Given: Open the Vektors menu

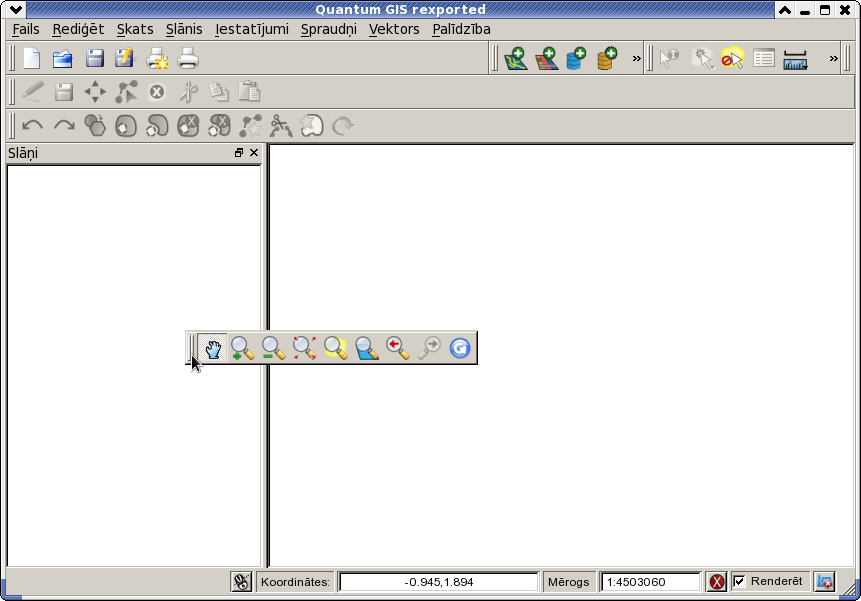Looking at the screenshot, I should pos(394,29).
